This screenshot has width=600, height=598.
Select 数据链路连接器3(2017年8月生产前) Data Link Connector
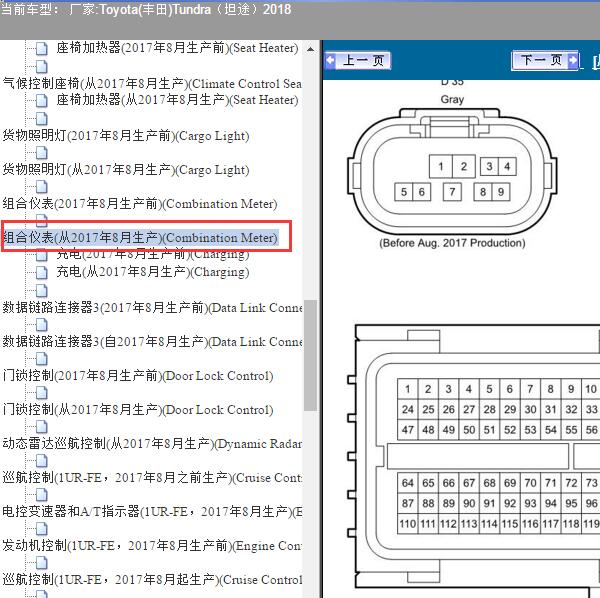click(152, 308)
